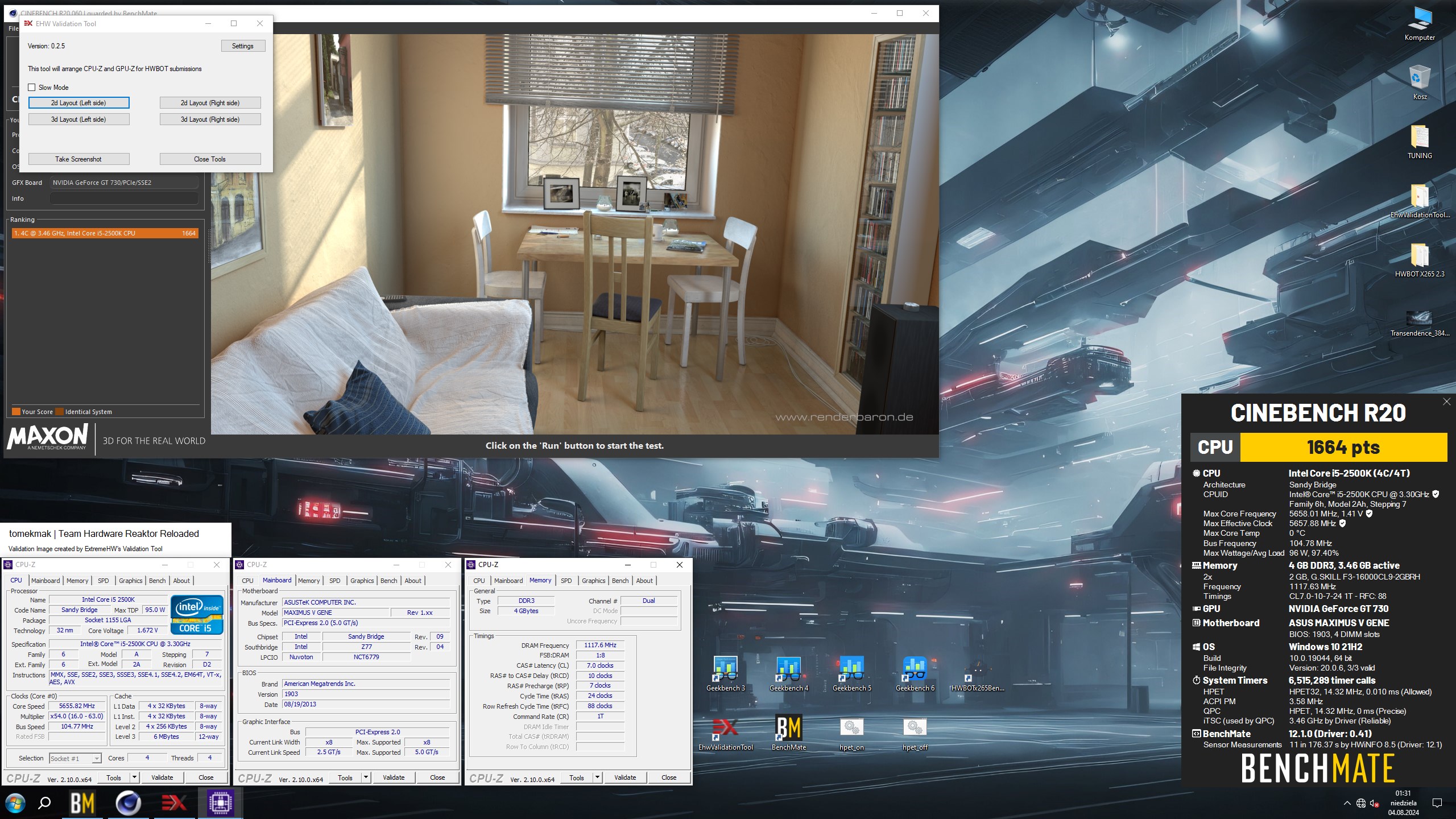The width and height of the screenshot is (1456, 819).
Task: Launch the Geekbench 4 shortcut
Action: click(x=789, y=674)
